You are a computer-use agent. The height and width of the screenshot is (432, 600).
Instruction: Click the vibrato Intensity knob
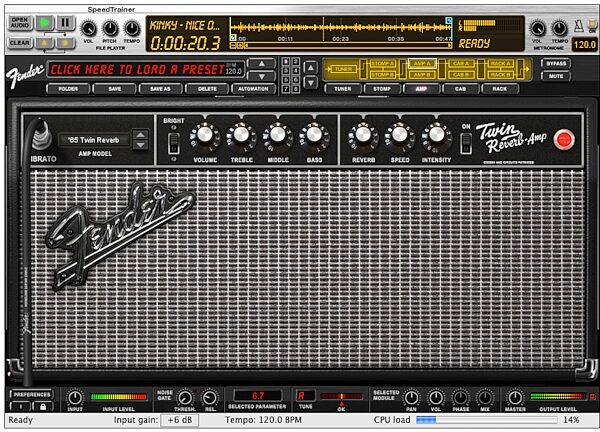(437, 135)
